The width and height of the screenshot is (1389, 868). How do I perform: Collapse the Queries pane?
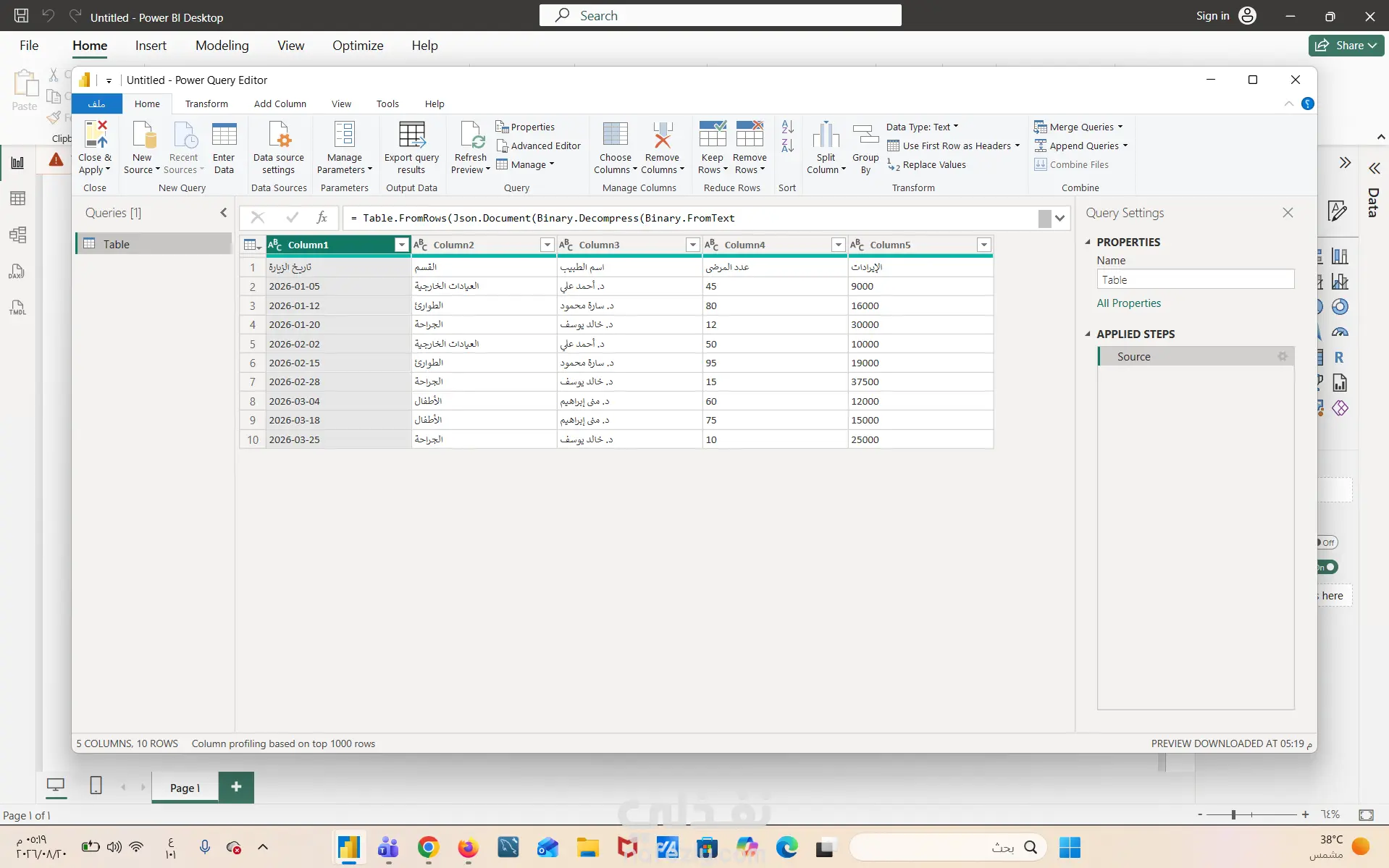pos(224,213)
